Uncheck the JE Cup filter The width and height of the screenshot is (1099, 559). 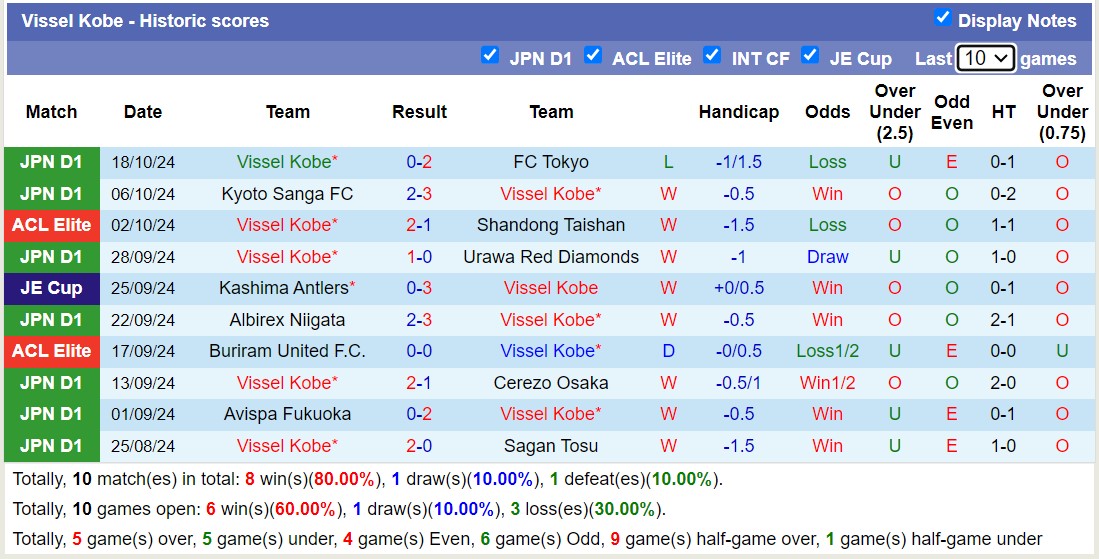810,55
